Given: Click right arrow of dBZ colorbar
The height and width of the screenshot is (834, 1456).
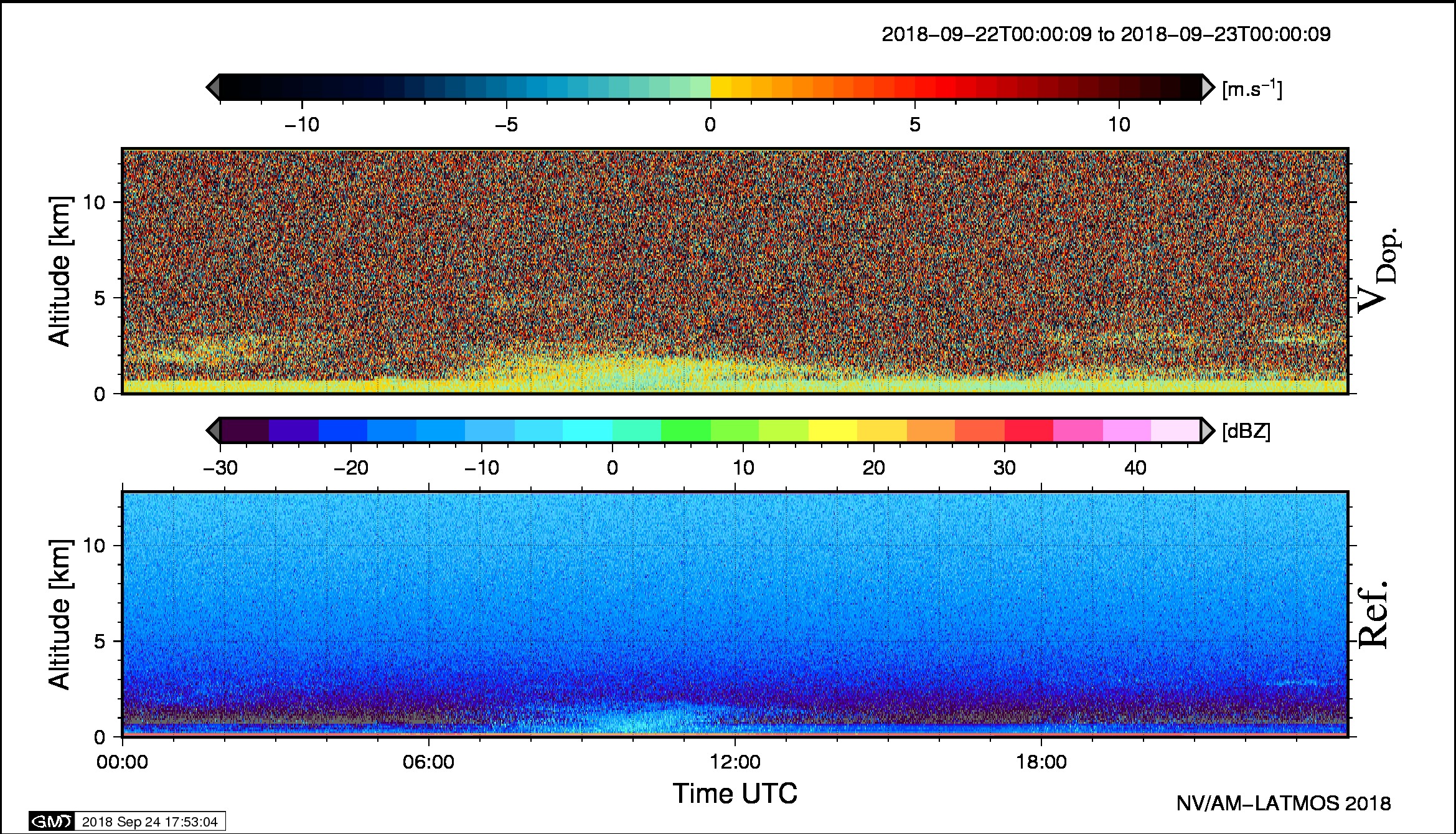Looking at the screenshot, I should click(x=1208, y=430).
